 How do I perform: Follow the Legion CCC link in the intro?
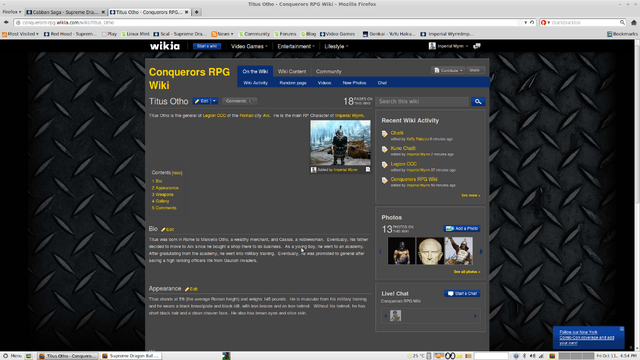[214, 116]
